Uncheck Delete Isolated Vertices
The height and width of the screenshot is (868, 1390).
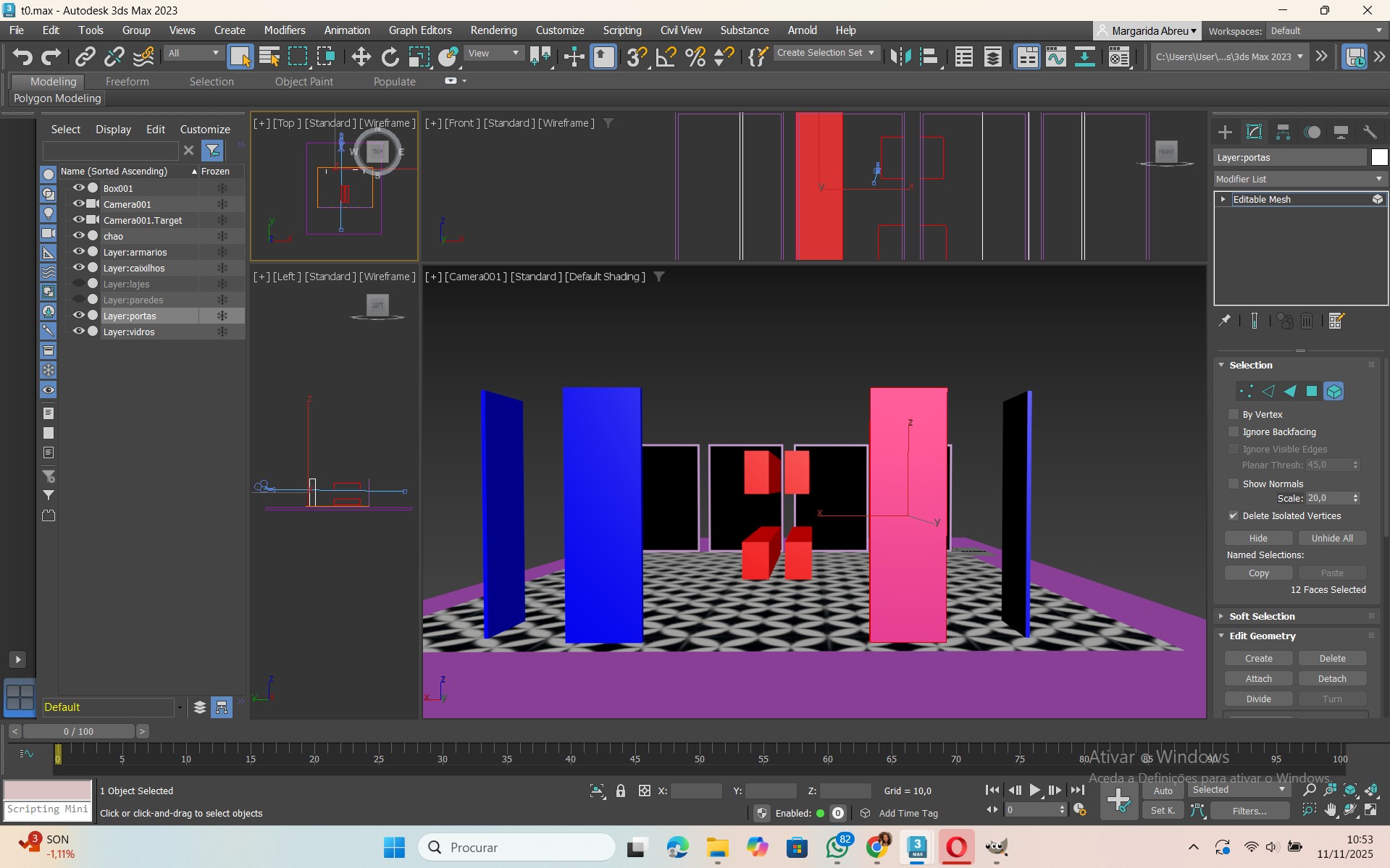coord(1234,516)
